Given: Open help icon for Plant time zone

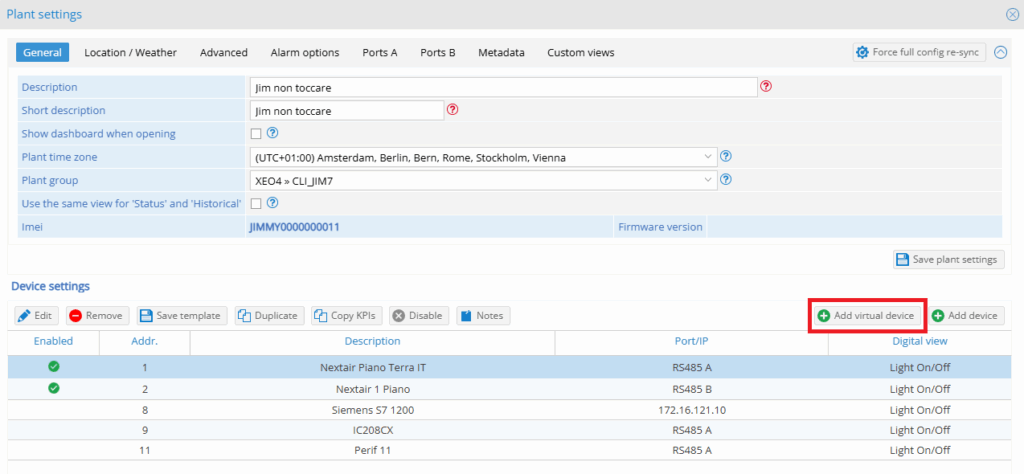Looking at the screenshot, I should (x=725, y=156).
